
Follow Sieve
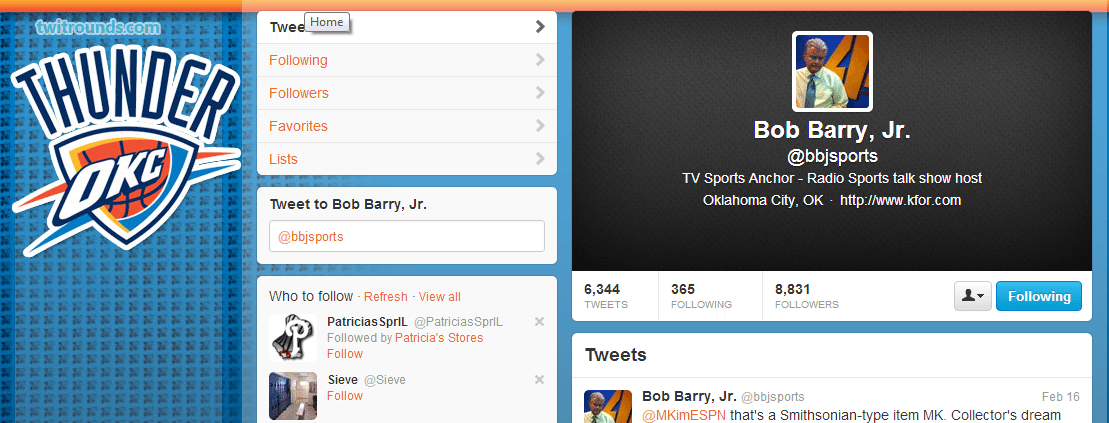coord(344,395)
